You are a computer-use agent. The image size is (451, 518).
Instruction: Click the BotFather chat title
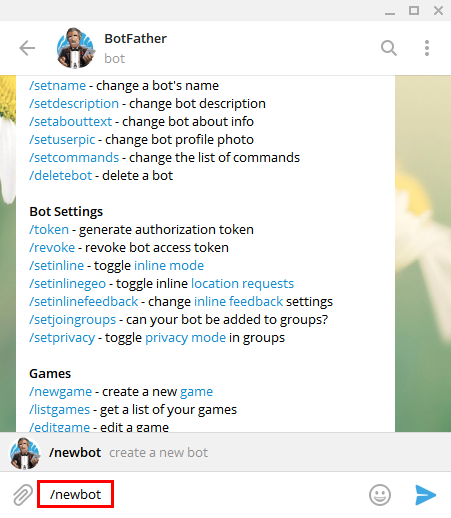pyautogui.click(x=135, y=39)
